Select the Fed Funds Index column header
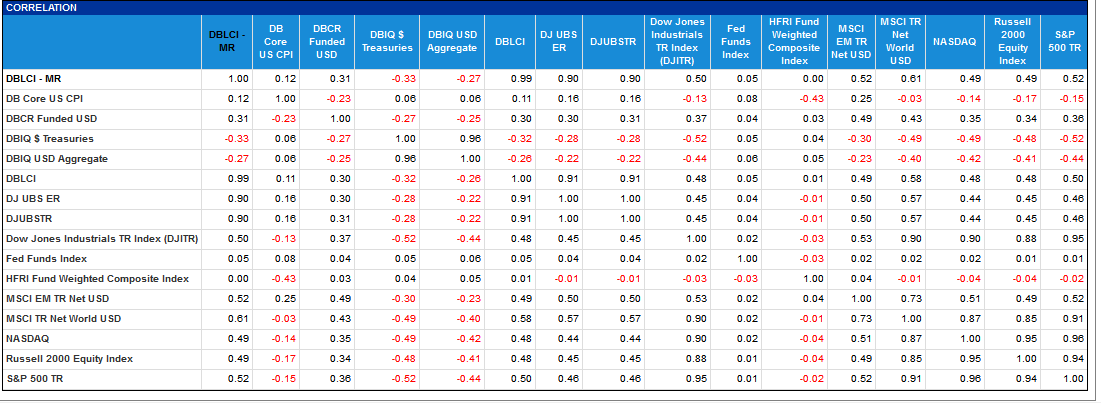Viewport: 1101px width, 404px height. pyautogui.click(x=735, y=41)
